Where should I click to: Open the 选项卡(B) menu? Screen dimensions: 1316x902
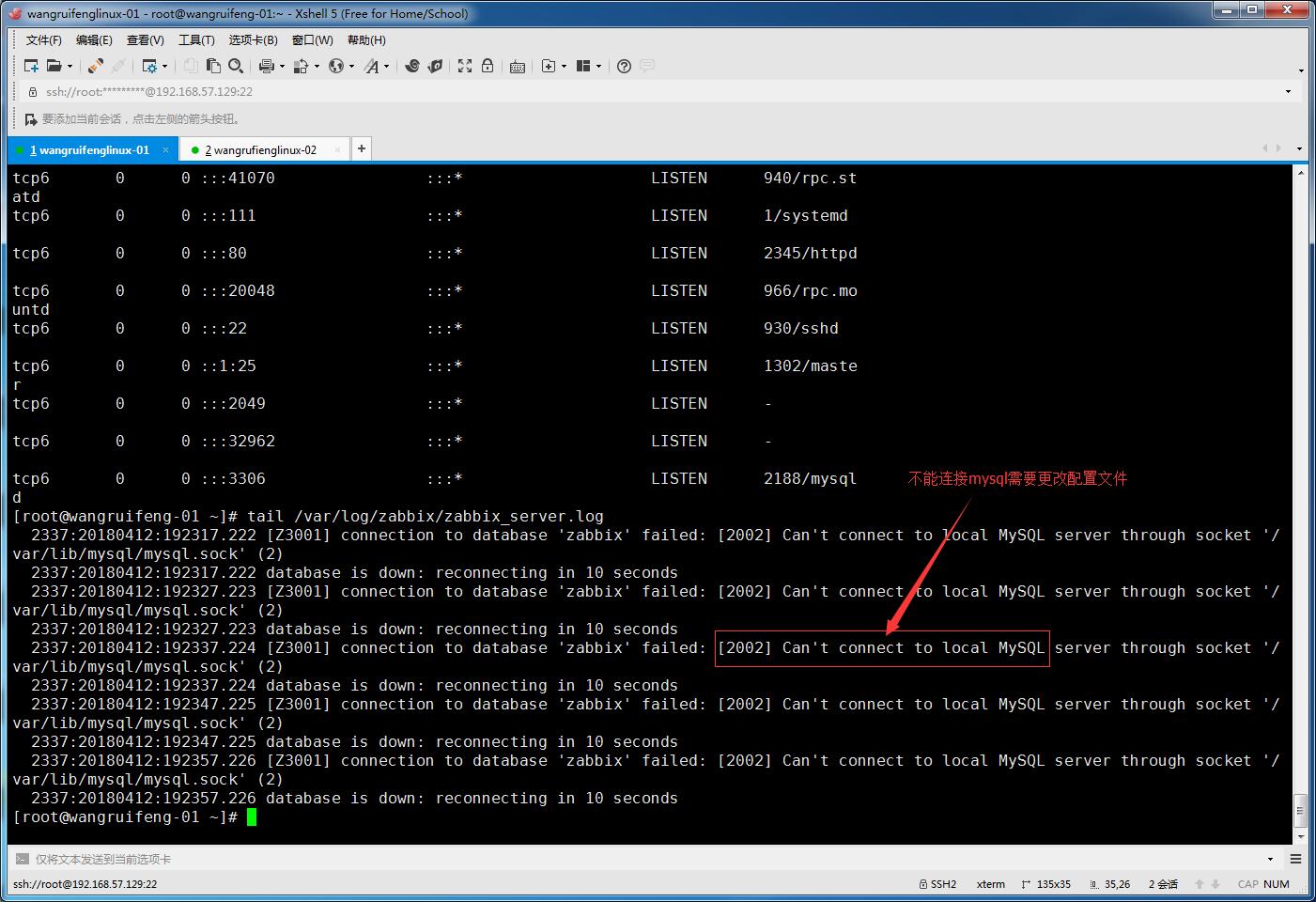point(254,39)
